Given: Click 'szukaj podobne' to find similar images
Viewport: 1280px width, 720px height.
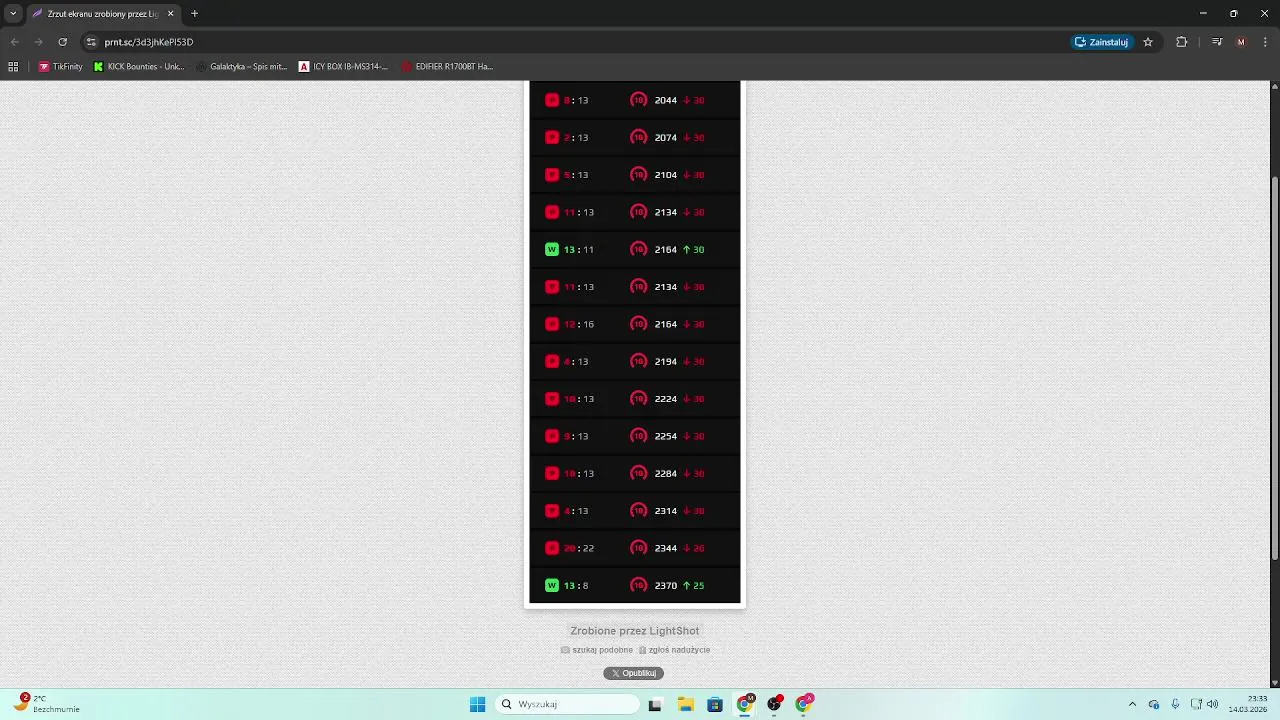Looking at the screenshot, I should coord(597,650).
